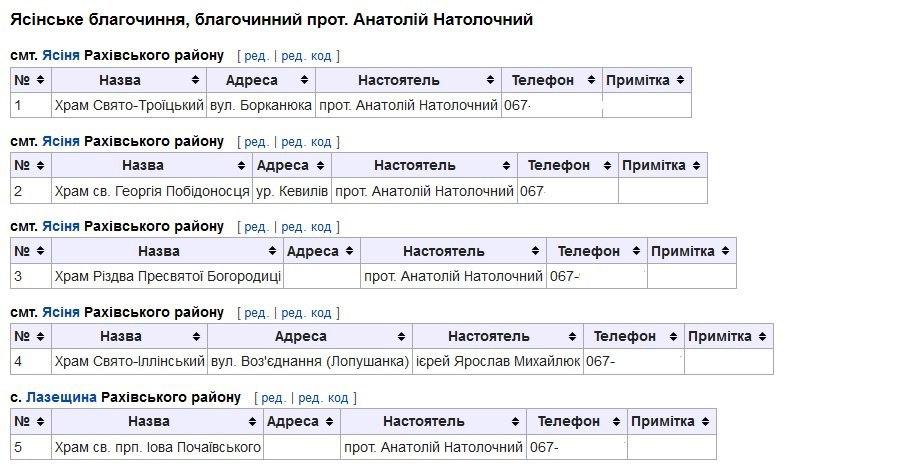
Task: Sort by Адреса in the Лопушанка table
Action: (x=309, y=337)
